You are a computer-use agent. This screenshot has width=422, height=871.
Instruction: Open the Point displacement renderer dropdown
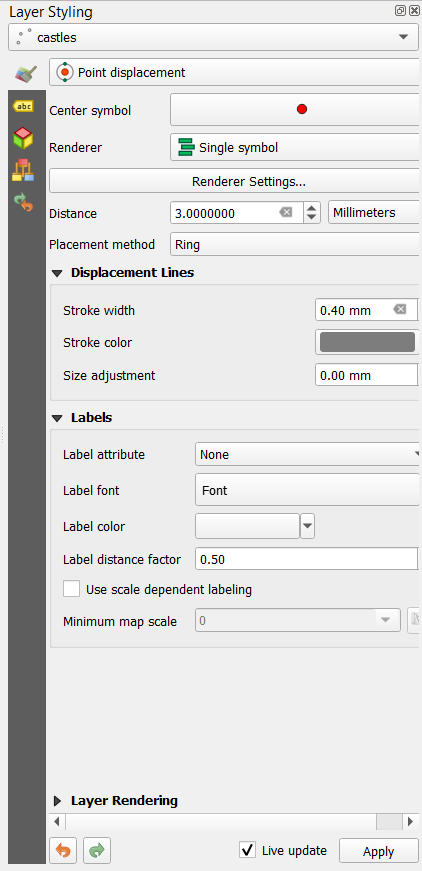click(x=234, y=73)
